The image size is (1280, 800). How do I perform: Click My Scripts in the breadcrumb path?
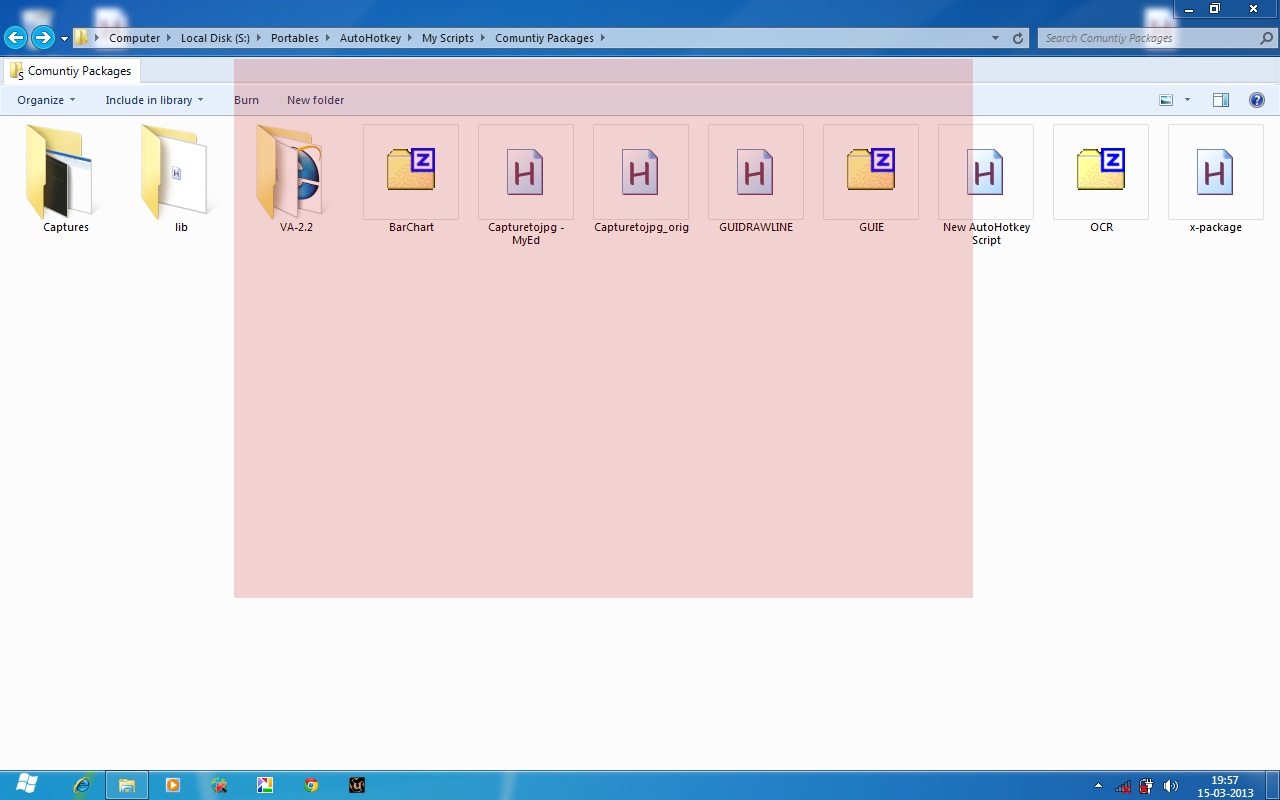tap(447, 38)
